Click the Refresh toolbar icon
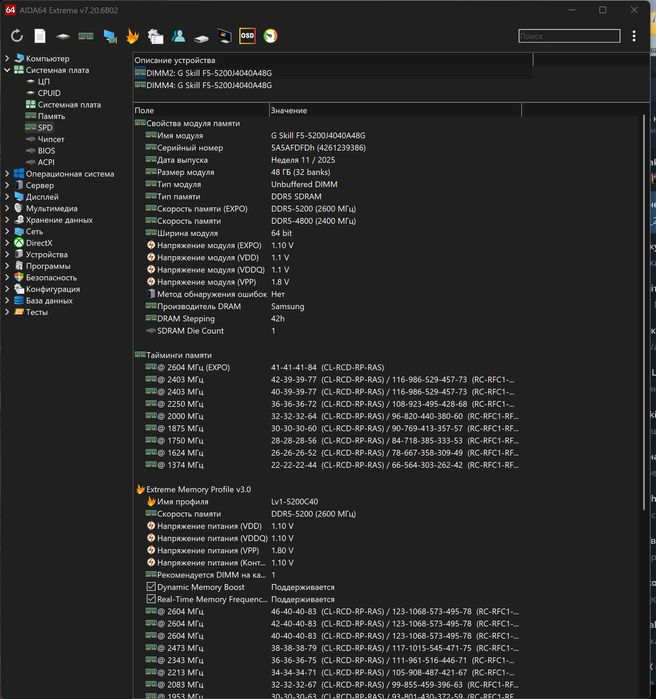 coord(17,36)
